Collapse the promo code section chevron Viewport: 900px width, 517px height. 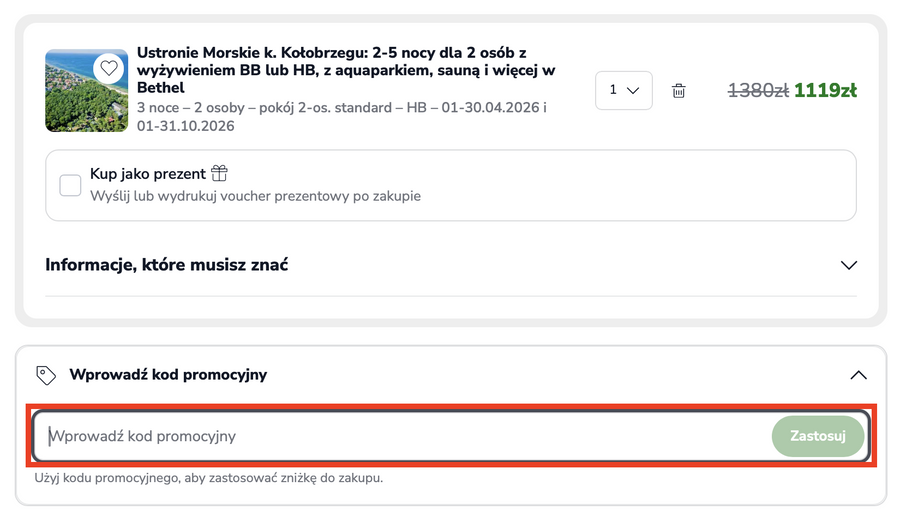857,375
